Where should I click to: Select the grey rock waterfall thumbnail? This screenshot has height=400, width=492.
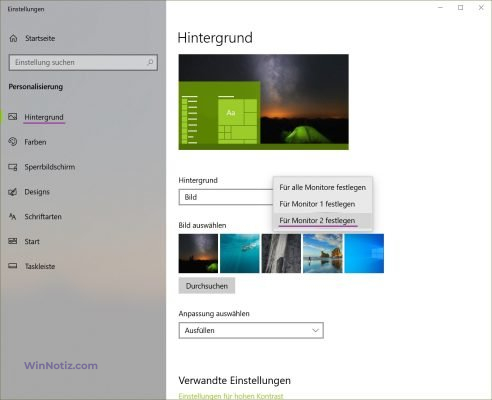click(281, 253)
